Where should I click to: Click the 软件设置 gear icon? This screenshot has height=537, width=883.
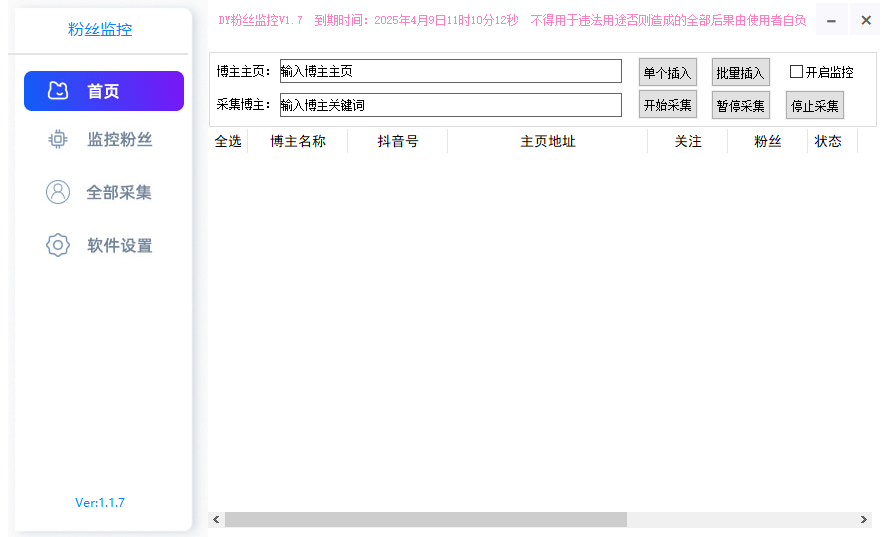point(58,245)
